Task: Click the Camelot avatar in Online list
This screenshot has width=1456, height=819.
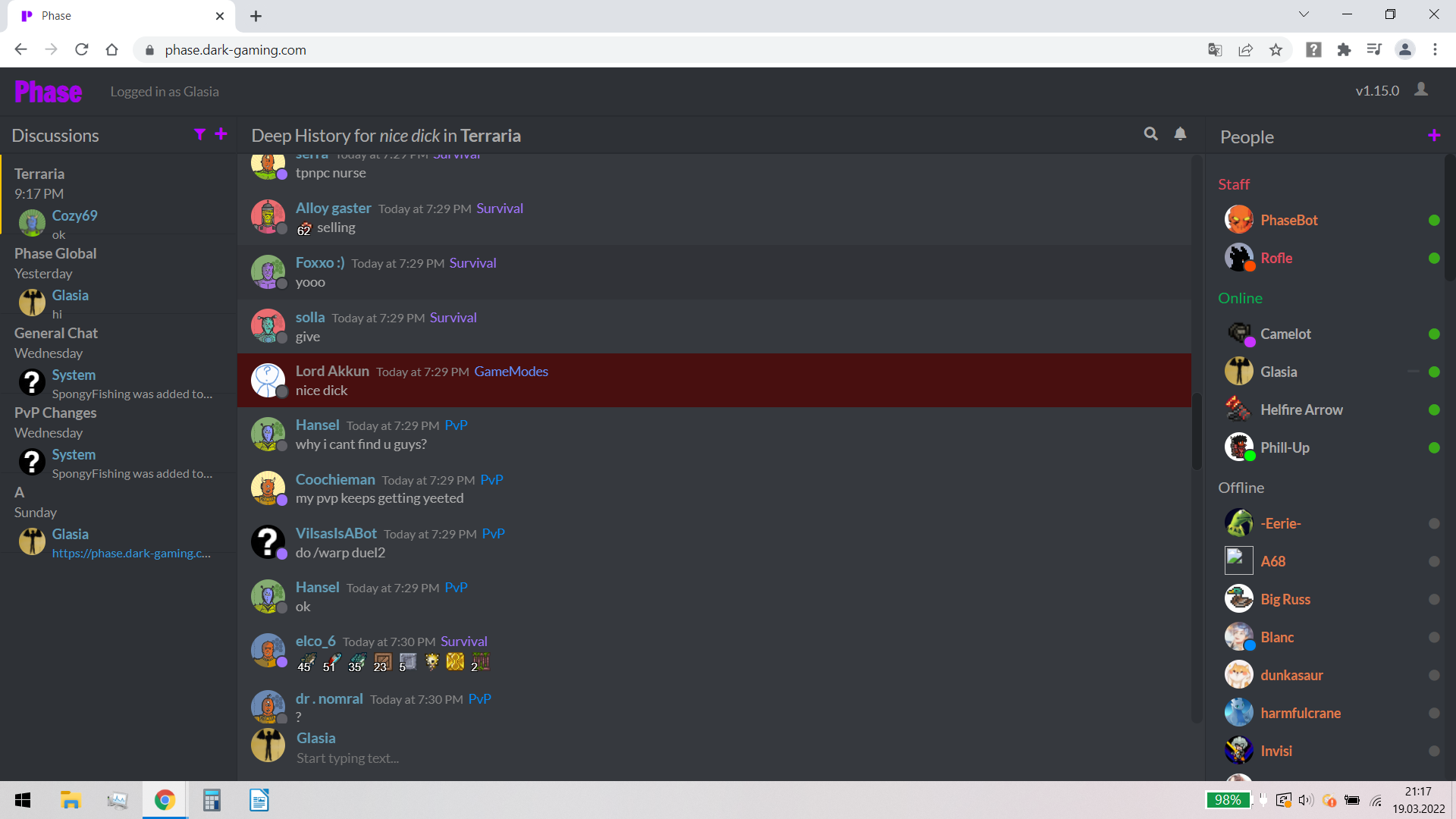Action: 1238,334
